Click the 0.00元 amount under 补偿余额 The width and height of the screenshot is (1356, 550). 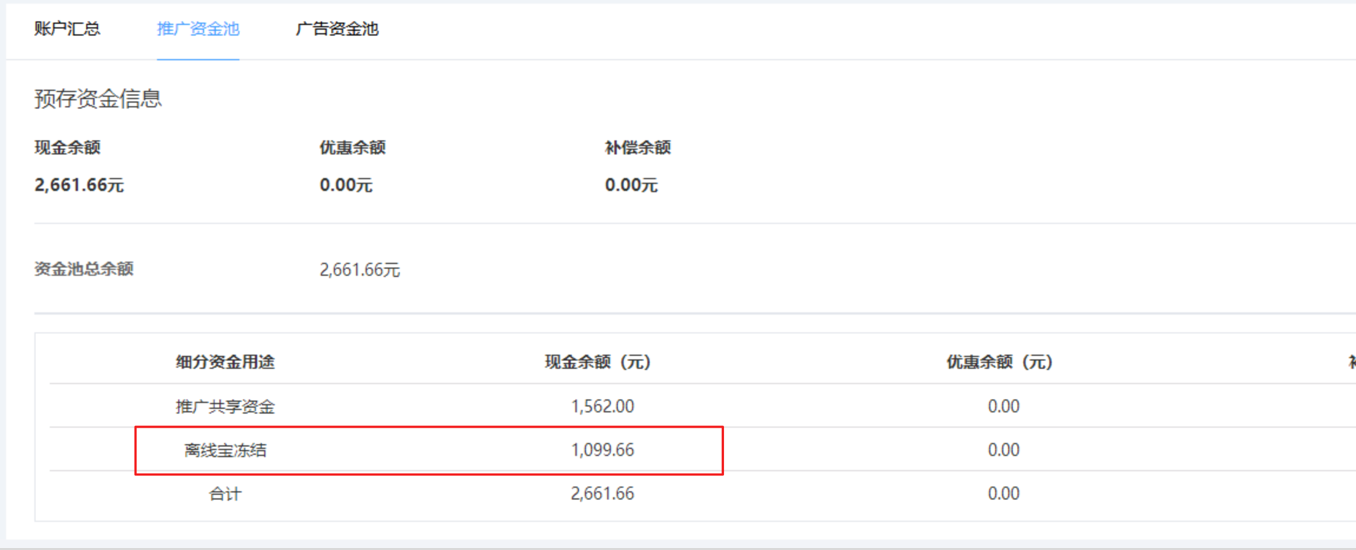[x=631, y=185]
